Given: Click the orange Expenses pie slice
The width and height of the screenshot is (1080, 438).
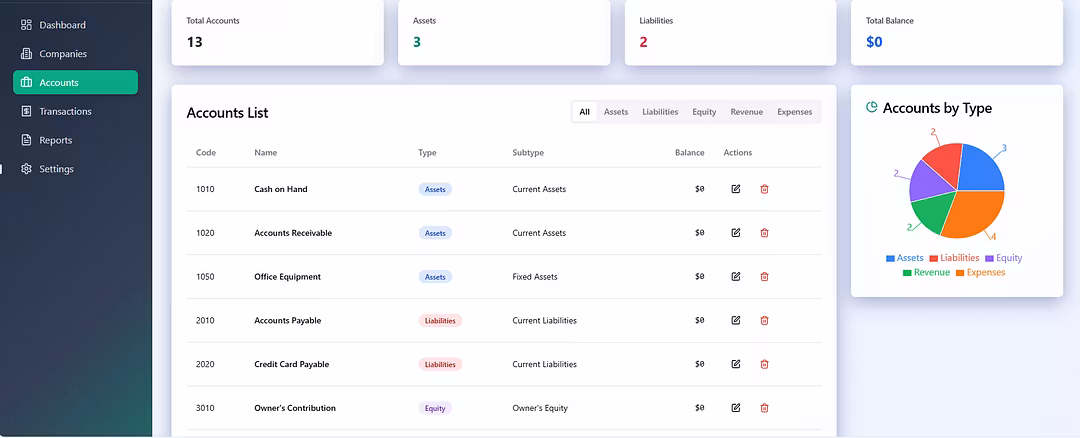Looking at the screenshot, I should pyautogui.click(x=975, y=212).
